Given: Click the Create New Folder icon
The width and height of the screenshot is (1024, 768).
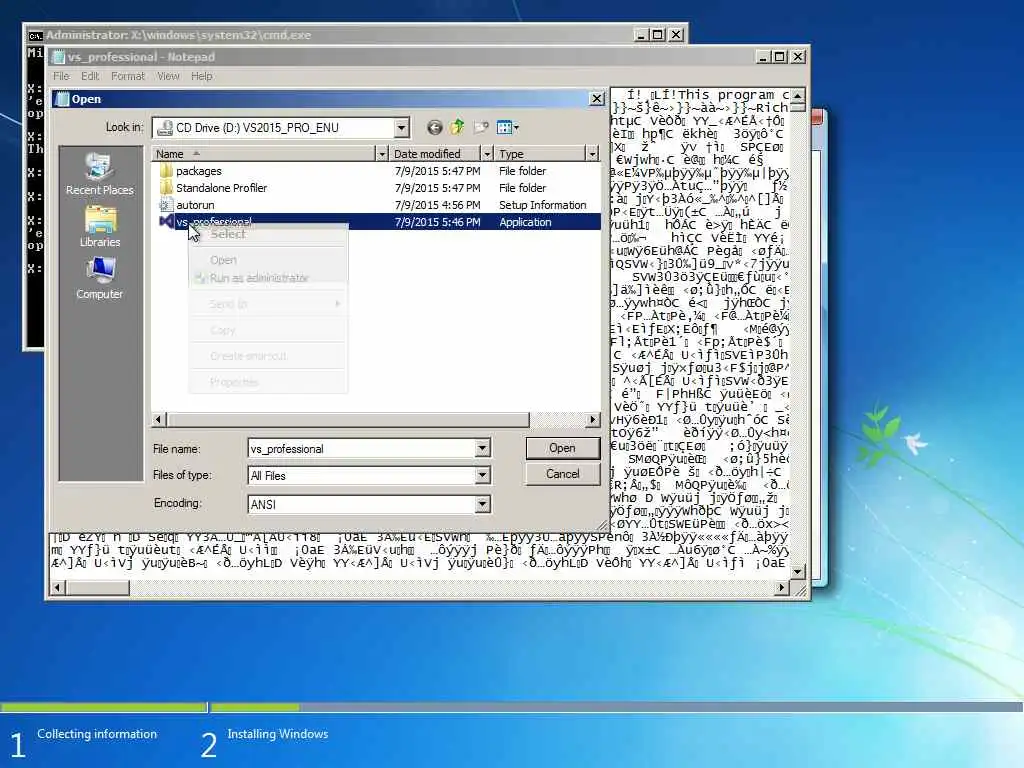Looking at the screenshot, I should [481, 127].
